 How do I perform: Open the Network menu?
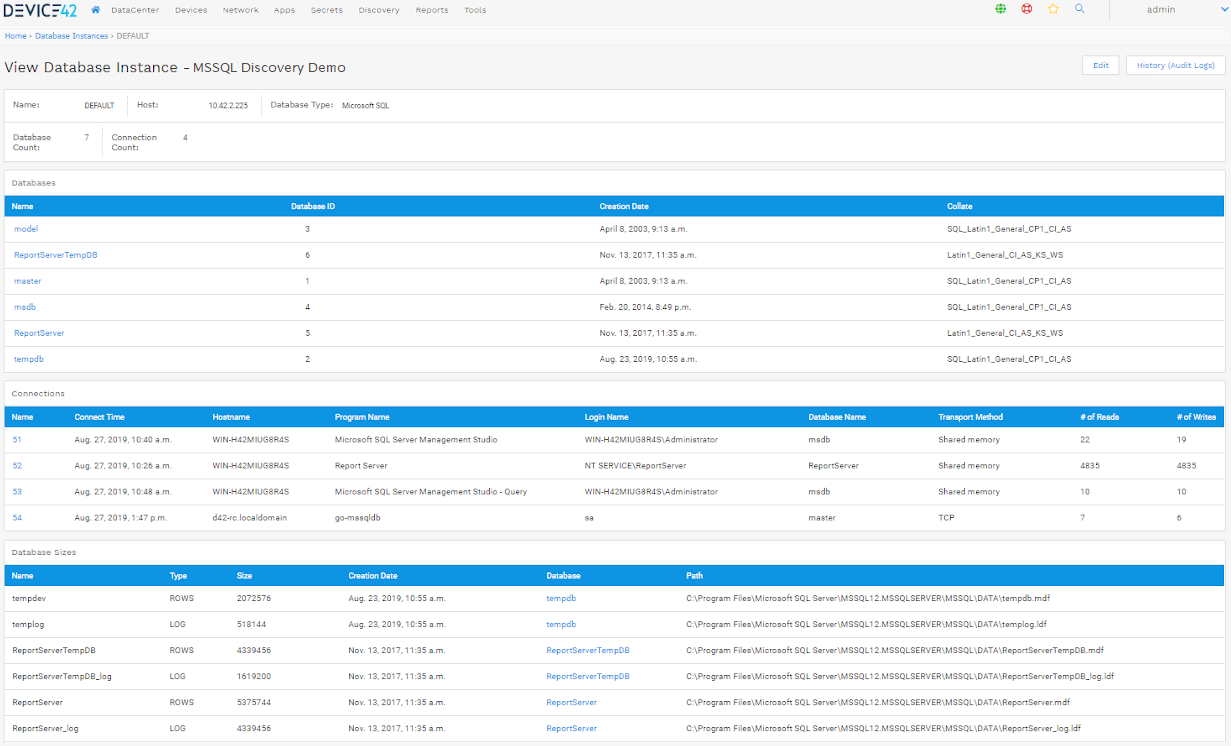[240, 10]
